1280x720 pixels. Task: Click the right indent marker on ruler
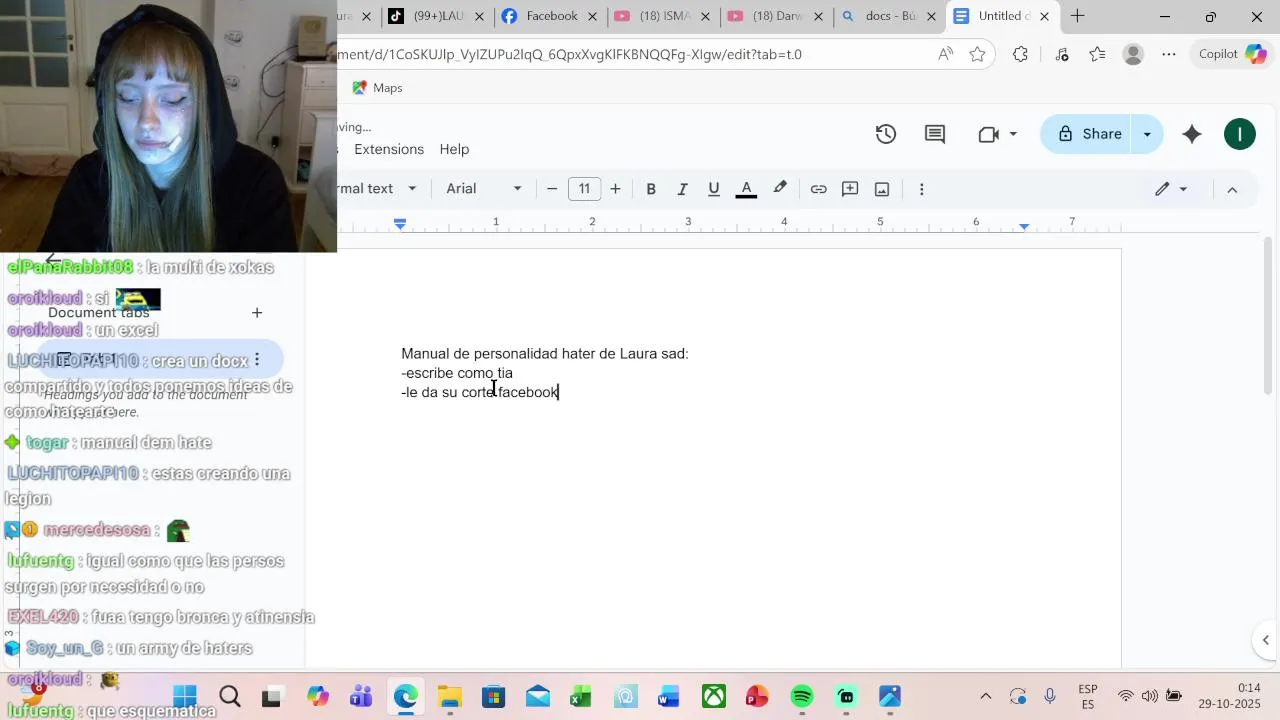click(x=1024, y=226)
